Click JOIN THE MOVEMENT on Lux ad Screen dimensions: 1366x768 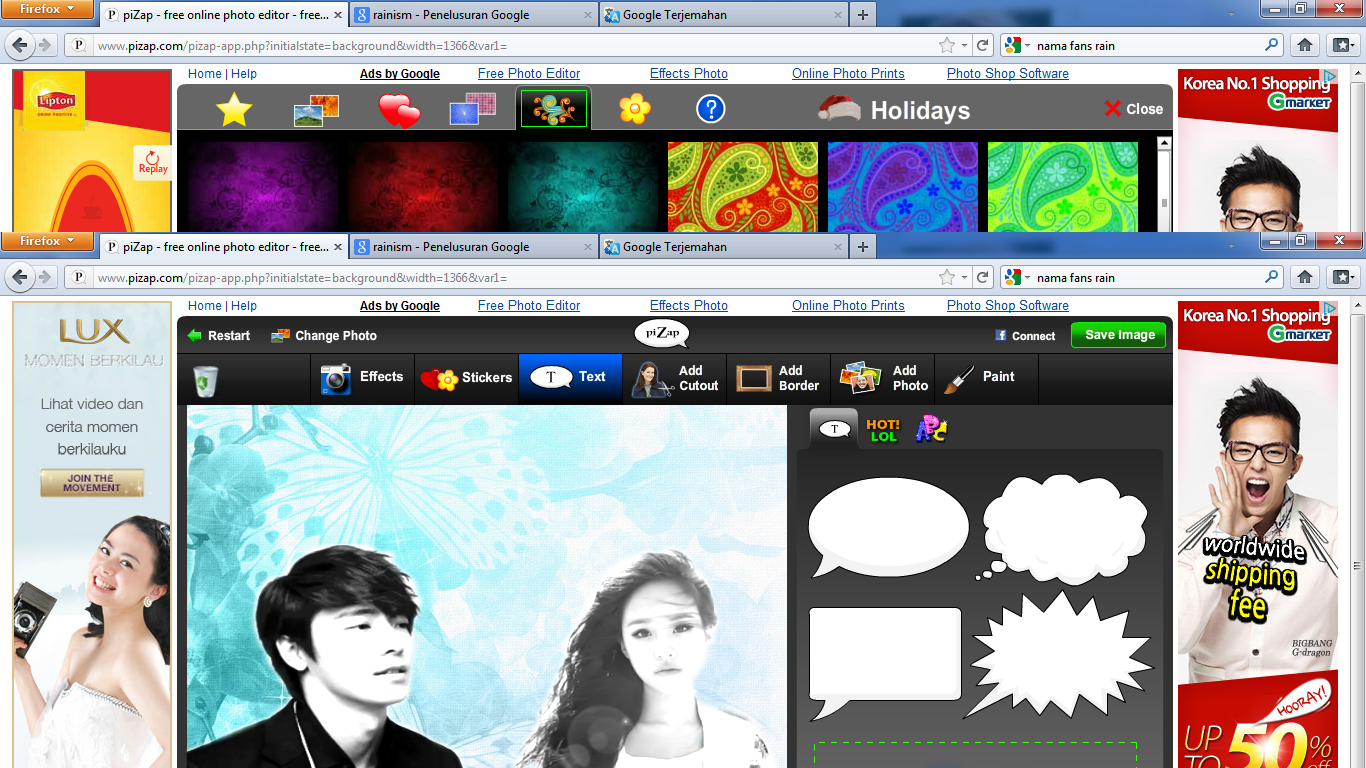point(92,483)
